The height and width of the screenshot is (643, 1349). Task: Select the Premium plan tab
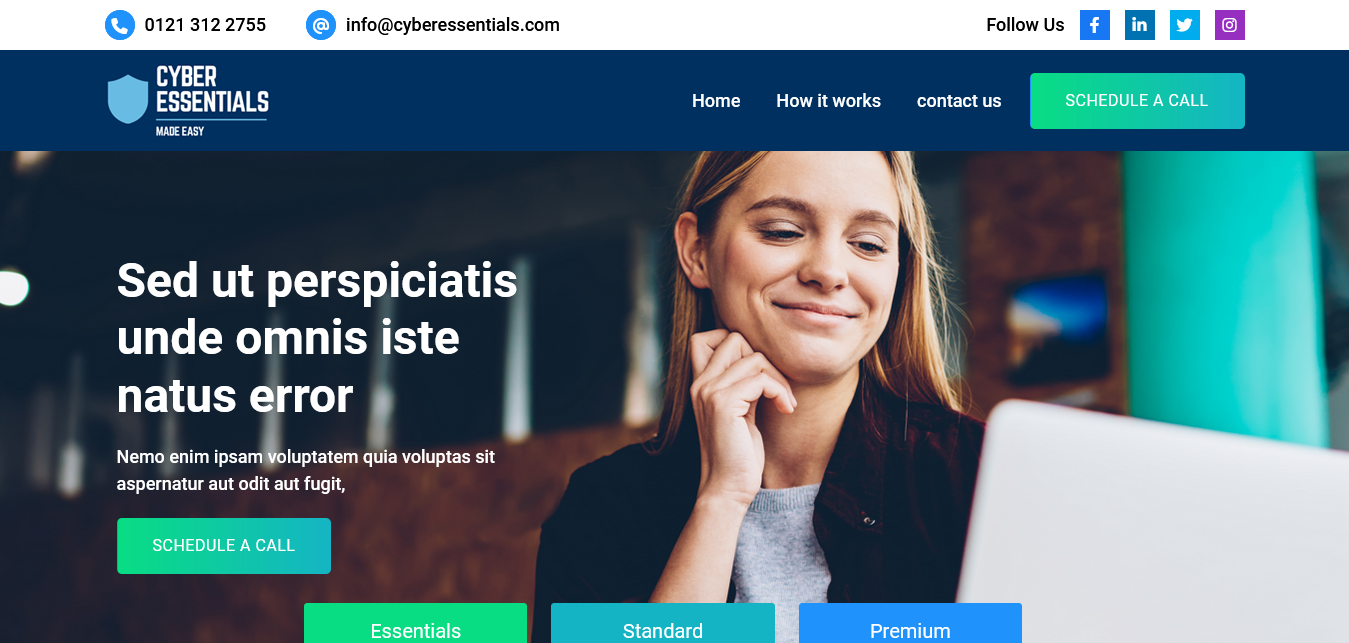coord(910,624)
